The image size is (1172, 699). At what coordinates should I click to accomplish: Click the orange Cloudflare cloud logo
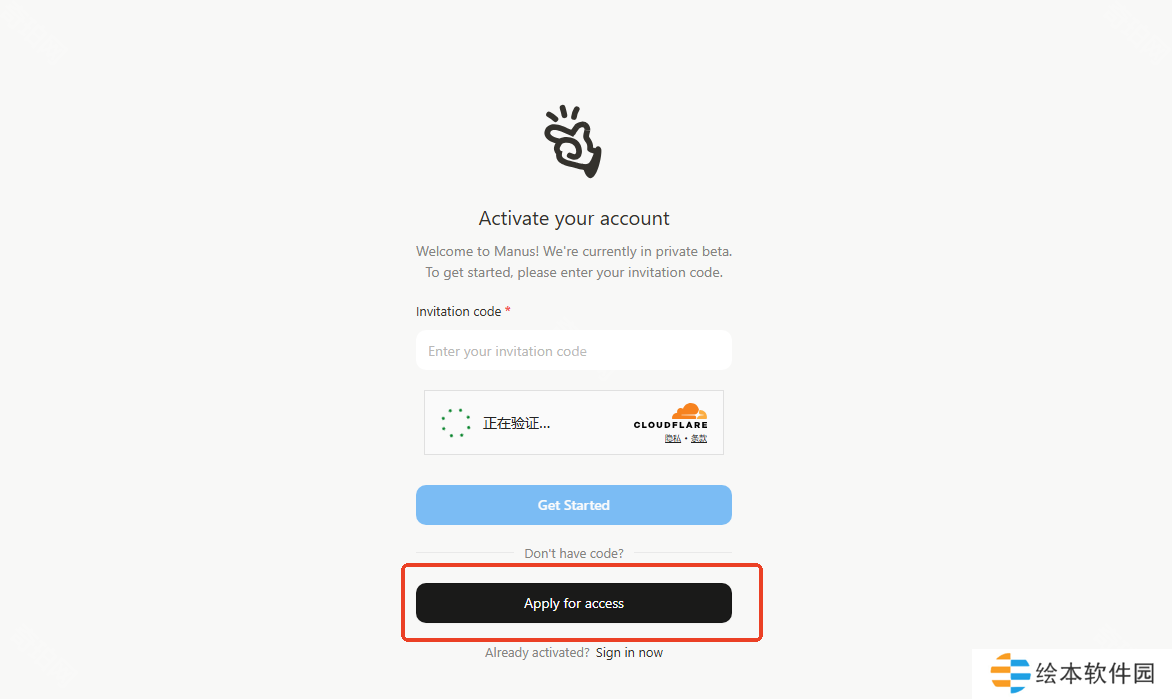[689, 411]
